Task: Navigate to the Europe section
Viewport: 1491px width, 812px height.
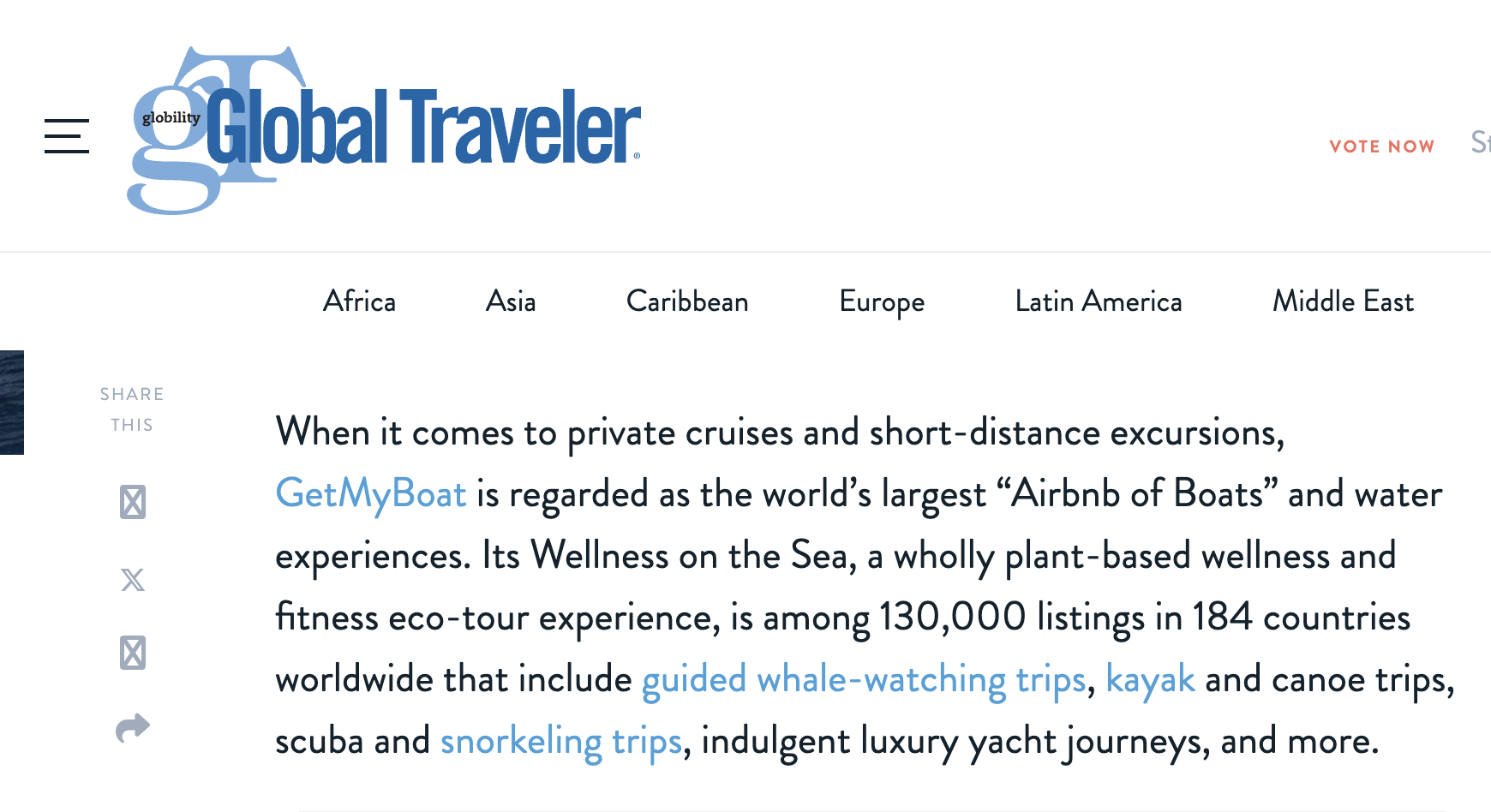Action: pos(882,302)
